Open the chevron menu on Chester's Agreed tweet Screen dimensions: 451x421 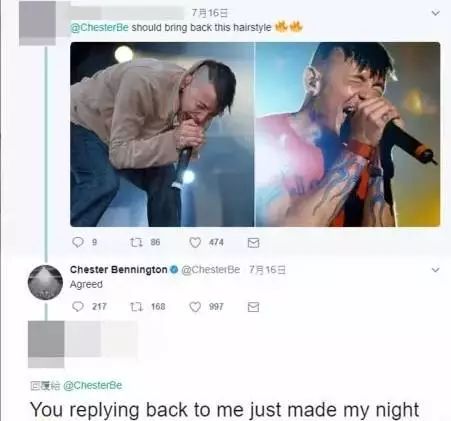click(x=435, y=270)
